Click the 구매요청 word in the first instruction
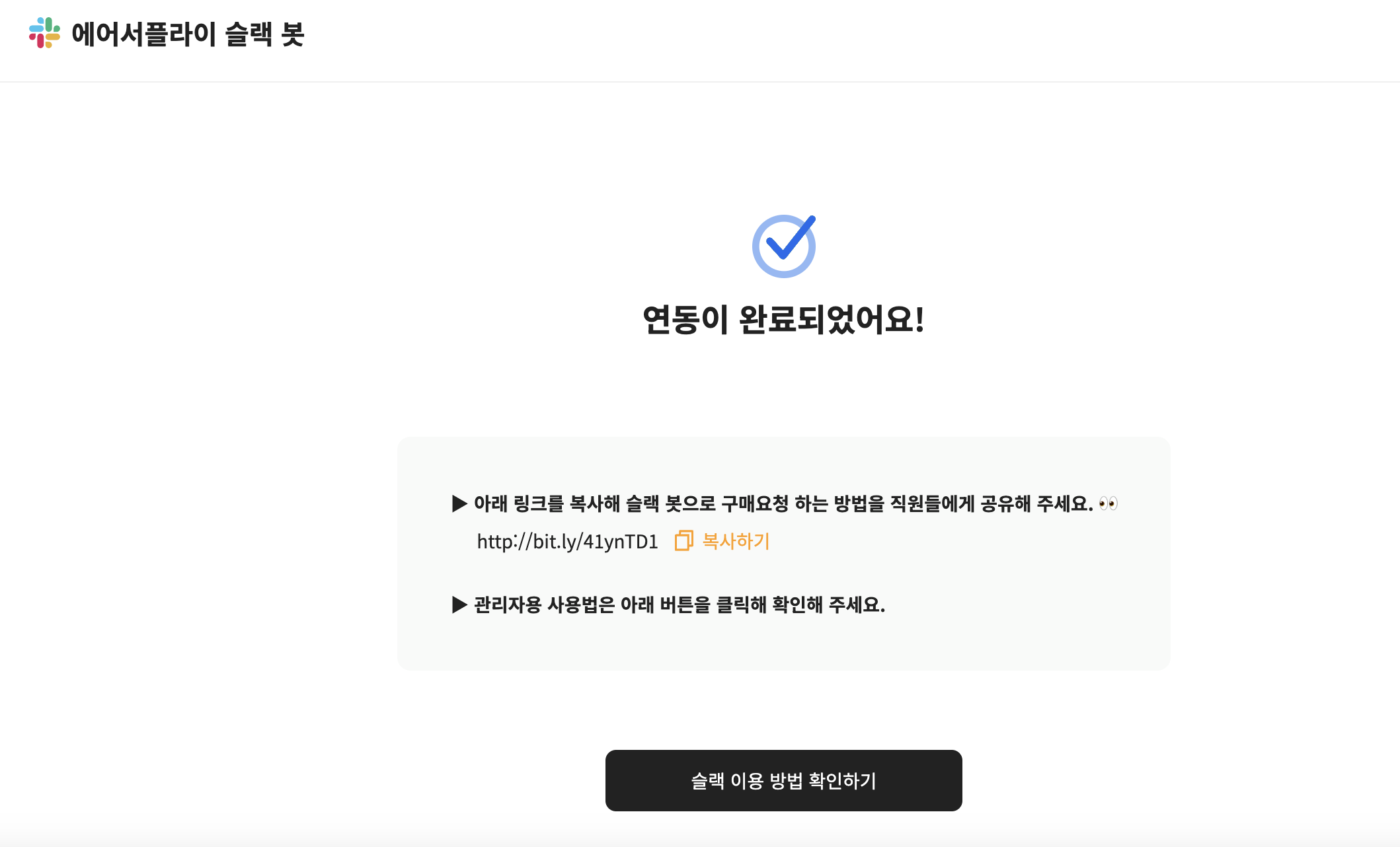 click(x=754, y=503)
